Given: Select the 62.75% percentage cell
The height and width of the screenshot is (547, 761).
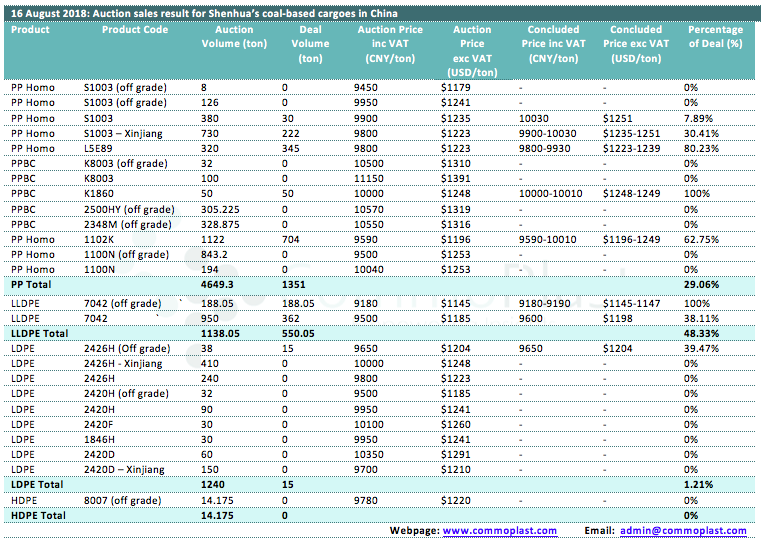Looking at the screenshot, I should click(x=704, y=240).
